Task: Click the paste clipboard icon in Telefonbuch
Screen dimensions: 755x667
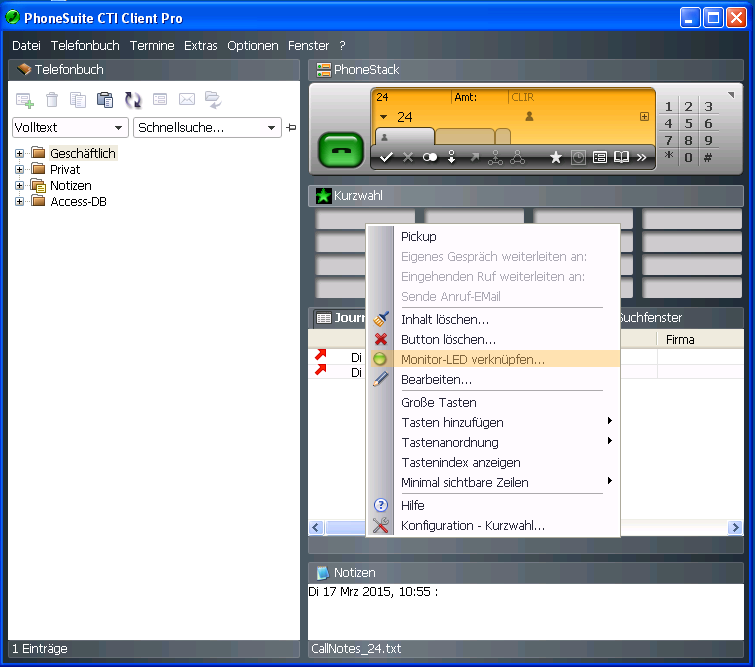Action: point(105,99)
